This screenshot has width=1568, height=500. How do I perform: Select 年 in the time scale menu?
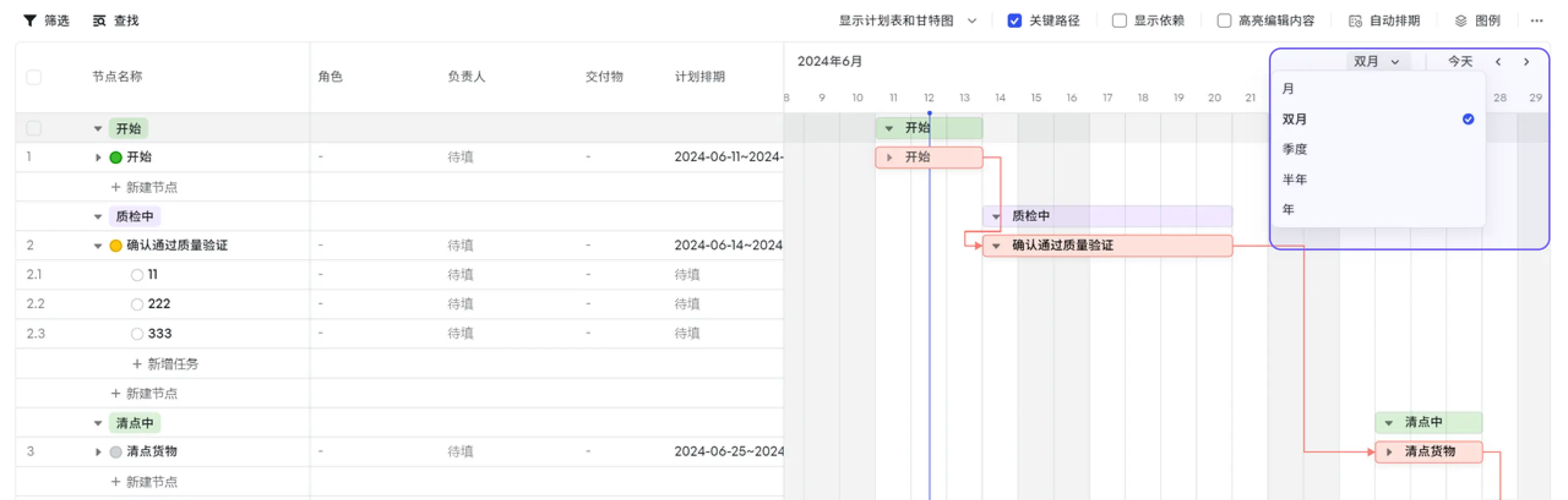tap(1289, 209)
